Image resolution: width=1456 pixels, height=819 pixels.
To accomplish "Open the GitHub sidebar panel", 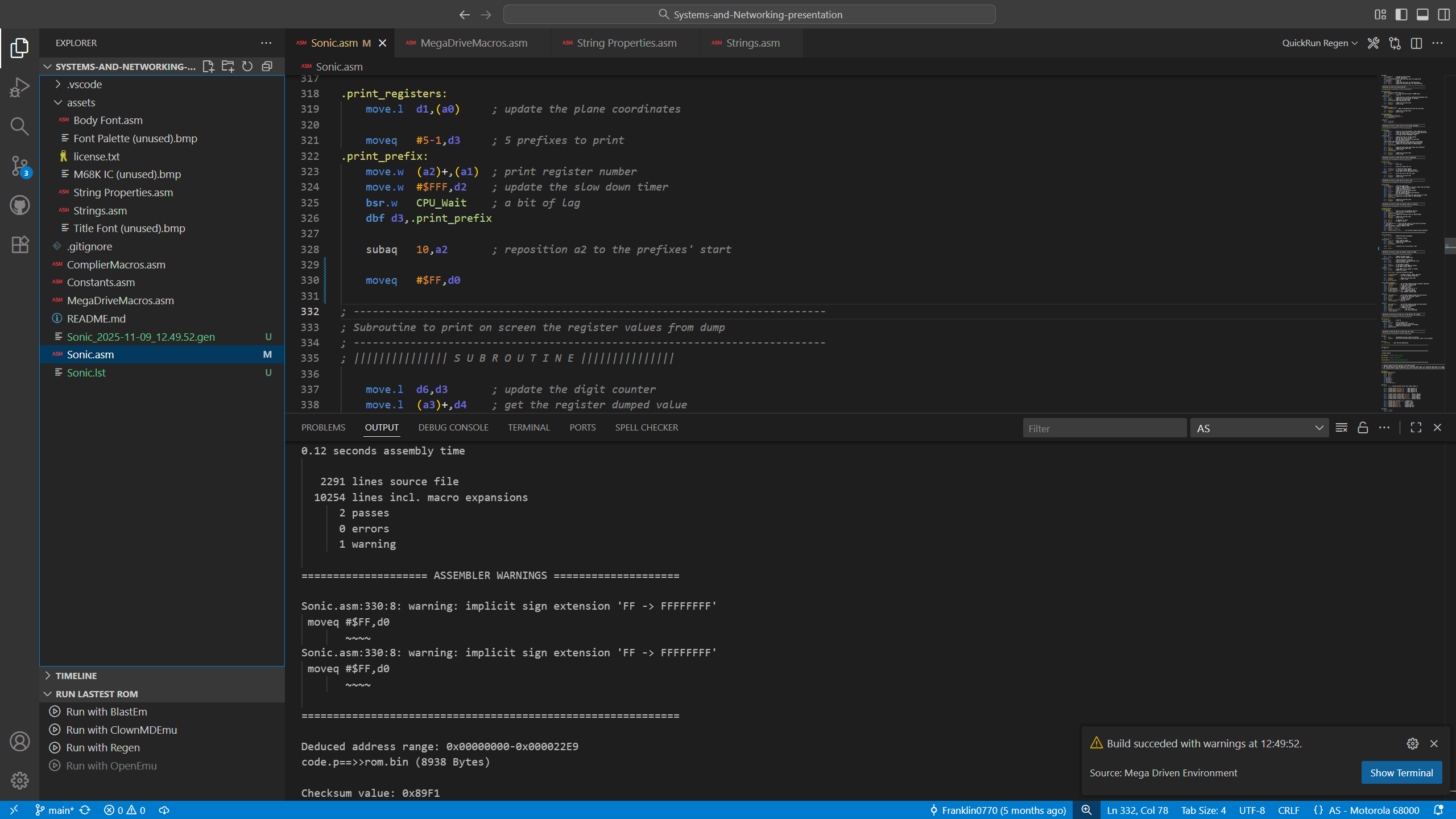I will [19, 205].
